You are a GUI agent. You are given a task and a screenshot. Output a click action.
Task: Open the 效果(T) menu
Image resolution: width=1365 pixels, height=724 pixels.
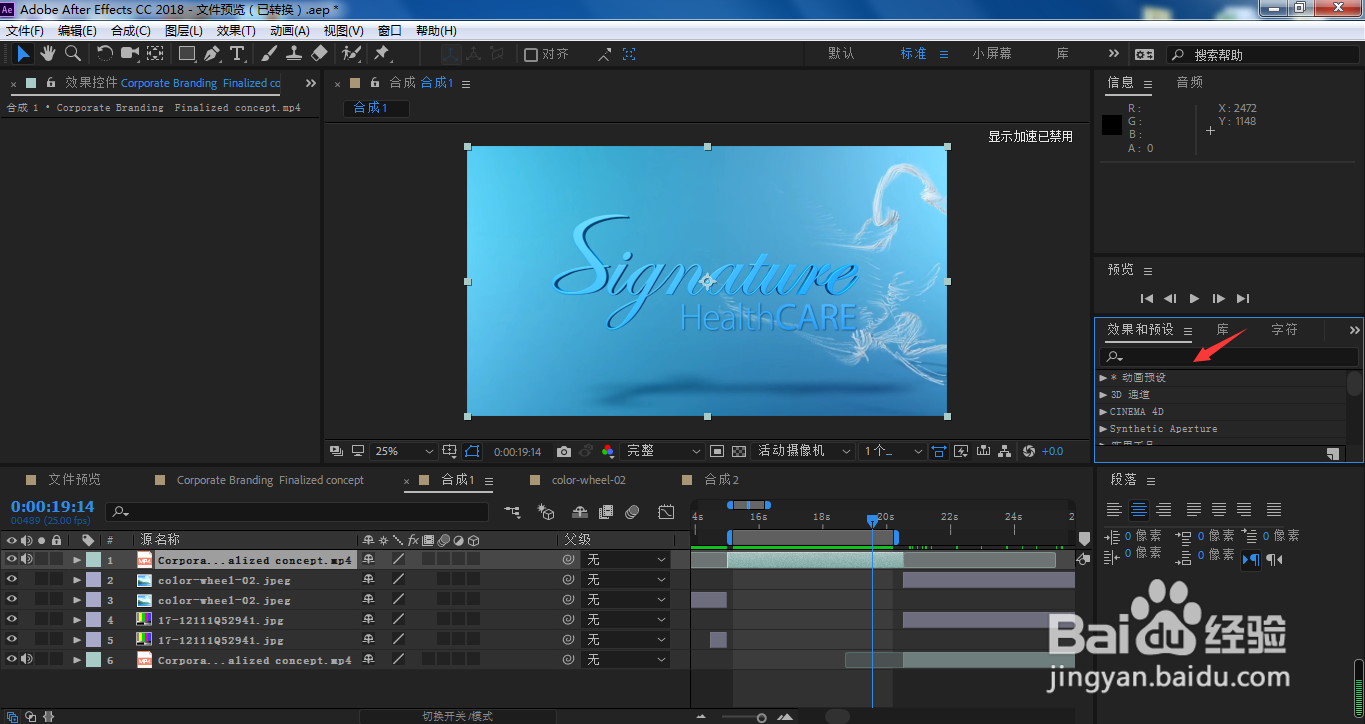tap(236, 31)
